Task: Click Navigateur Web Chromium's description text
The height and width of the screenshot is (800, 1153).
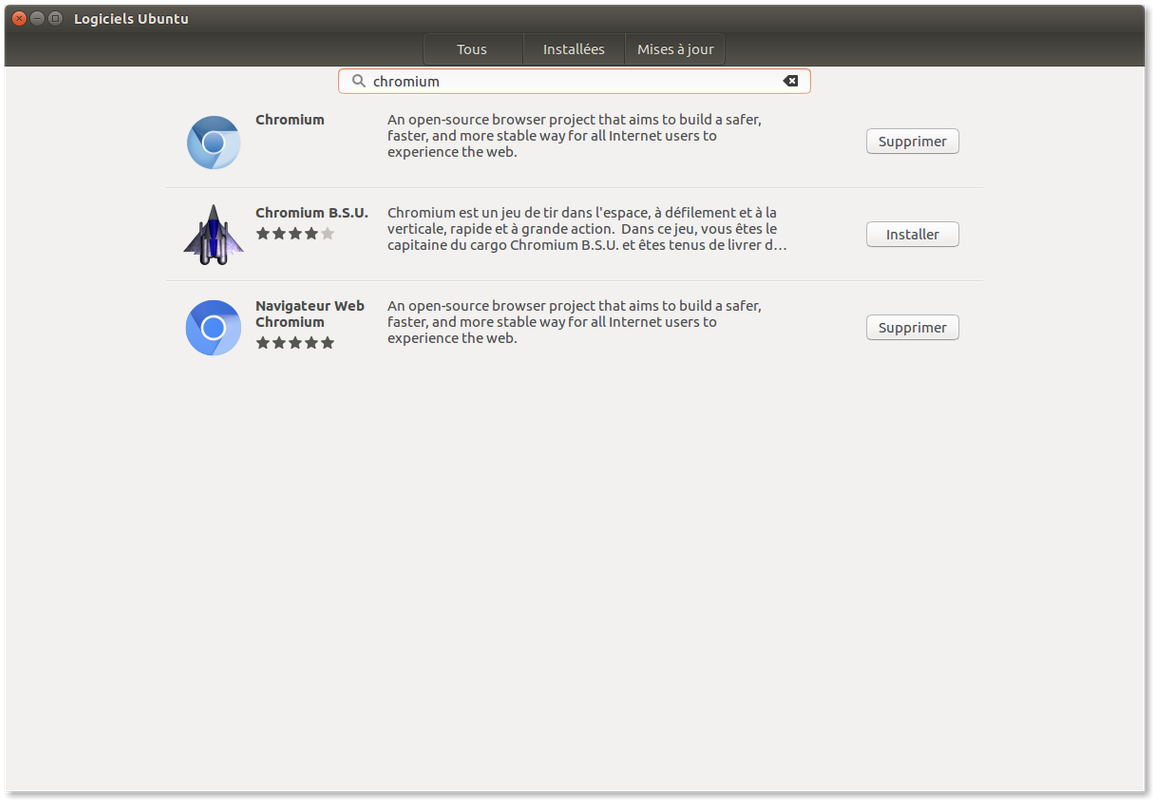Action: pyautogui.click(x=574, y=322)
